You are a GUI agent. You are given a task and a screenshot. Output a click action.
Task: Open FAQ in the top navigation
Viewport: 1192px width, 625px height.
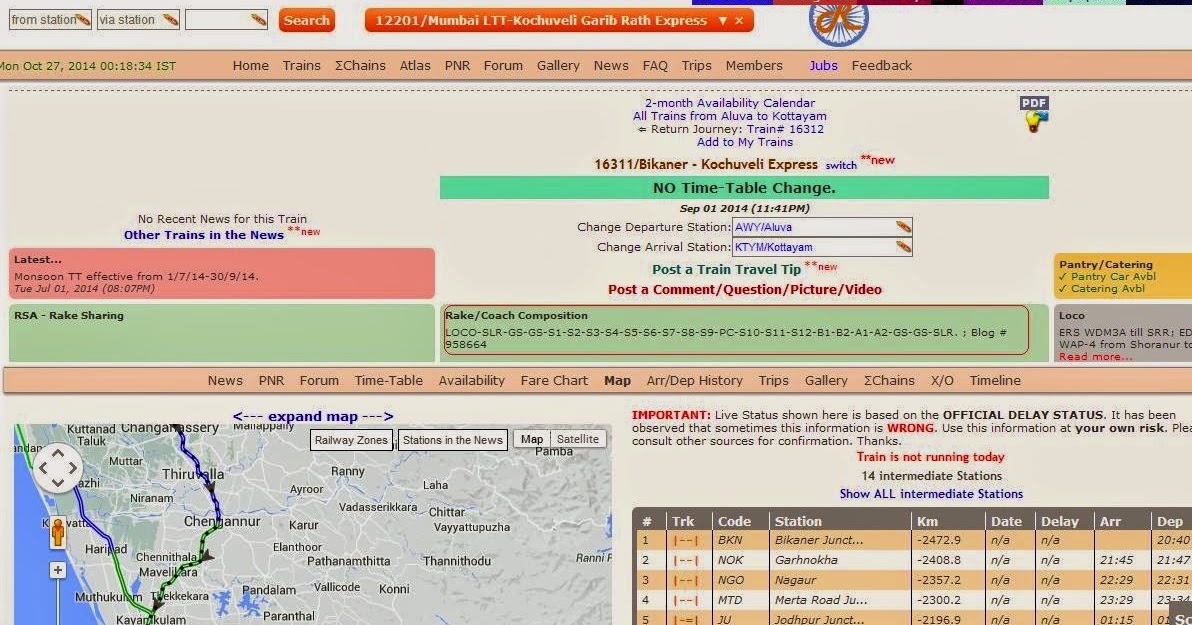click(x=655, y=65)
